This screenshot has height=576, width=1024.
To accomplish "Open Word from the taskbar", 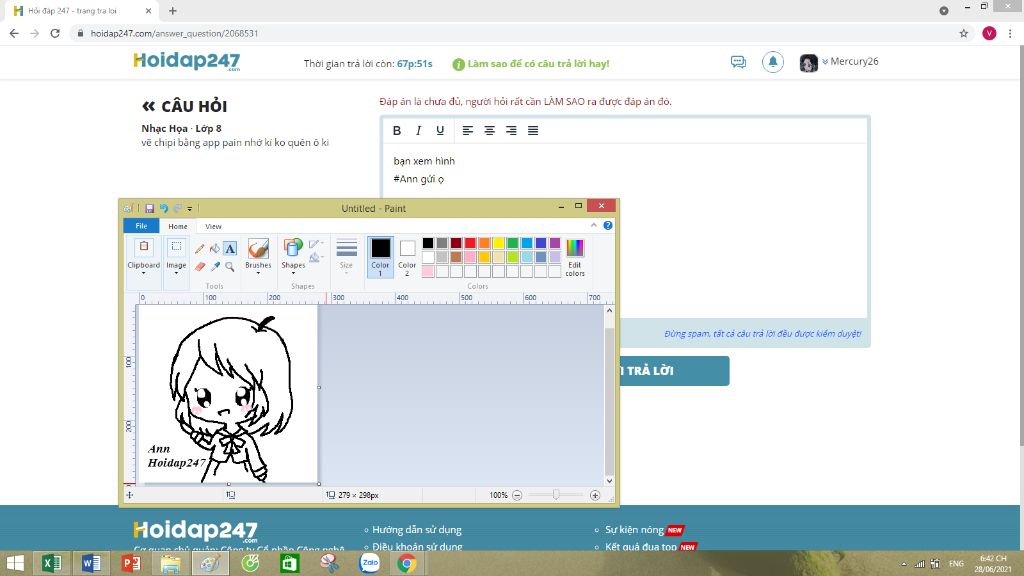I will (x=91, y=563).
